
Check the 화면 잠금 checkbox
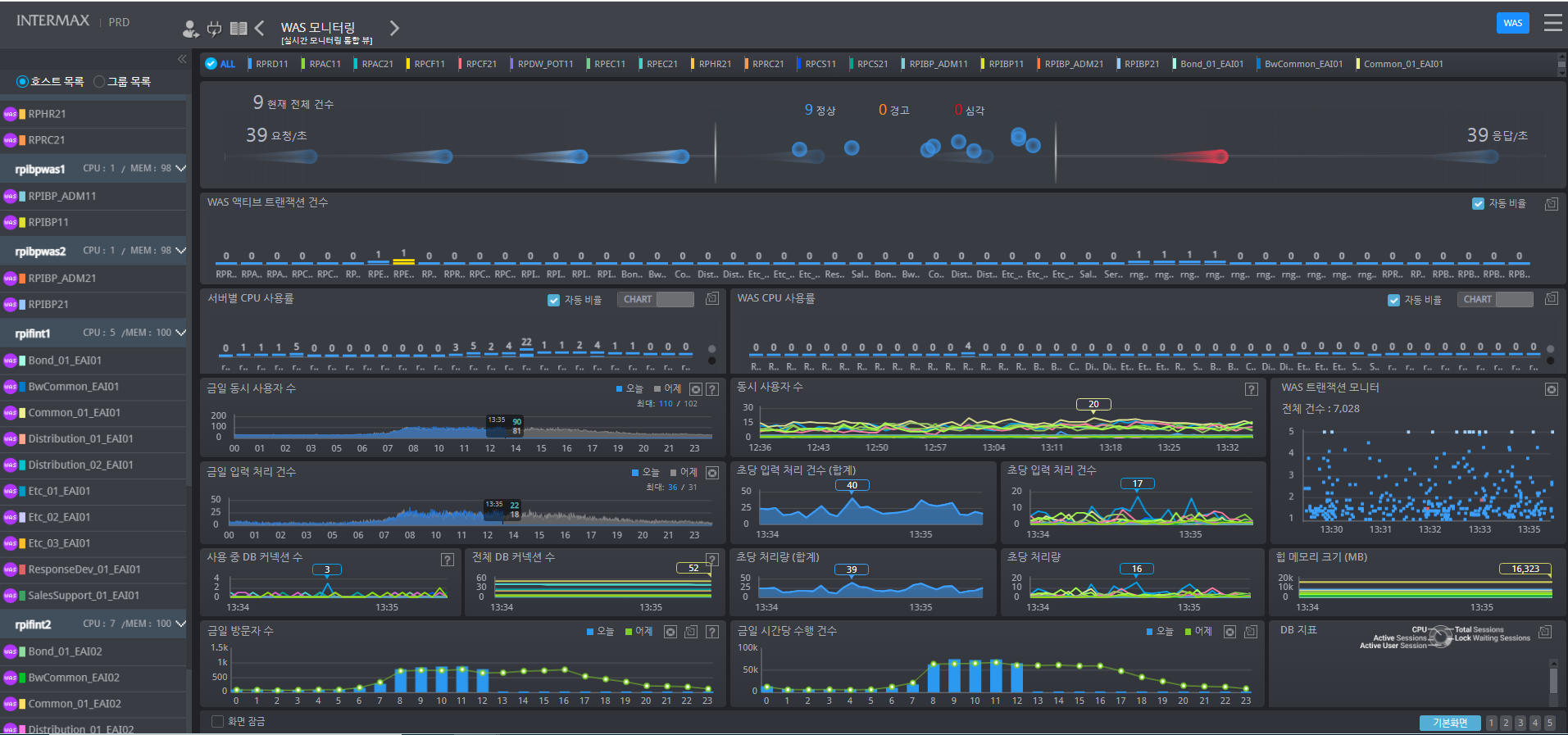(217, 721)
